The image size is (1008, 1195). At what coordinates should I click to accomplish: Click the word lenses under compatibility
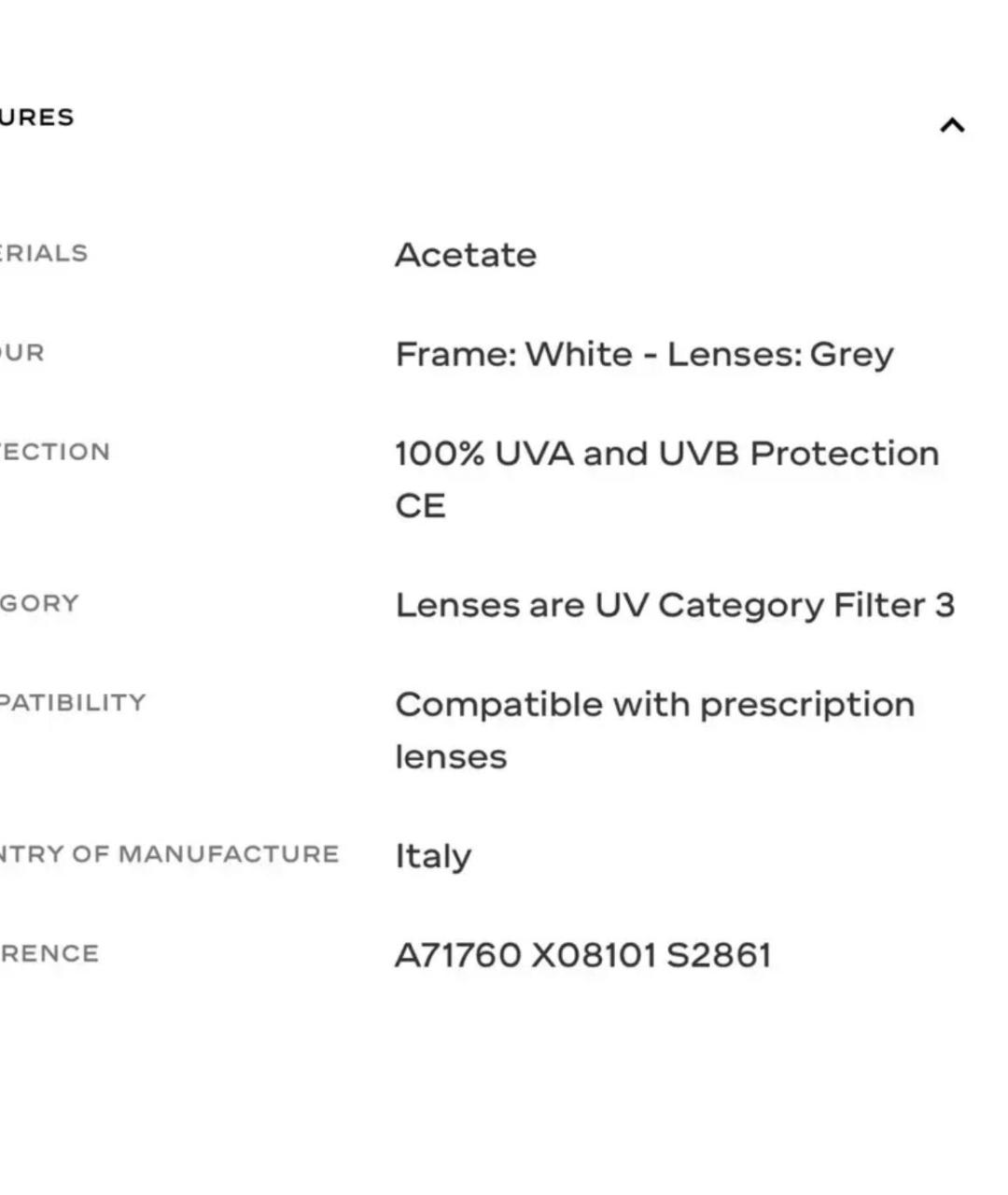tap(451, 757)
